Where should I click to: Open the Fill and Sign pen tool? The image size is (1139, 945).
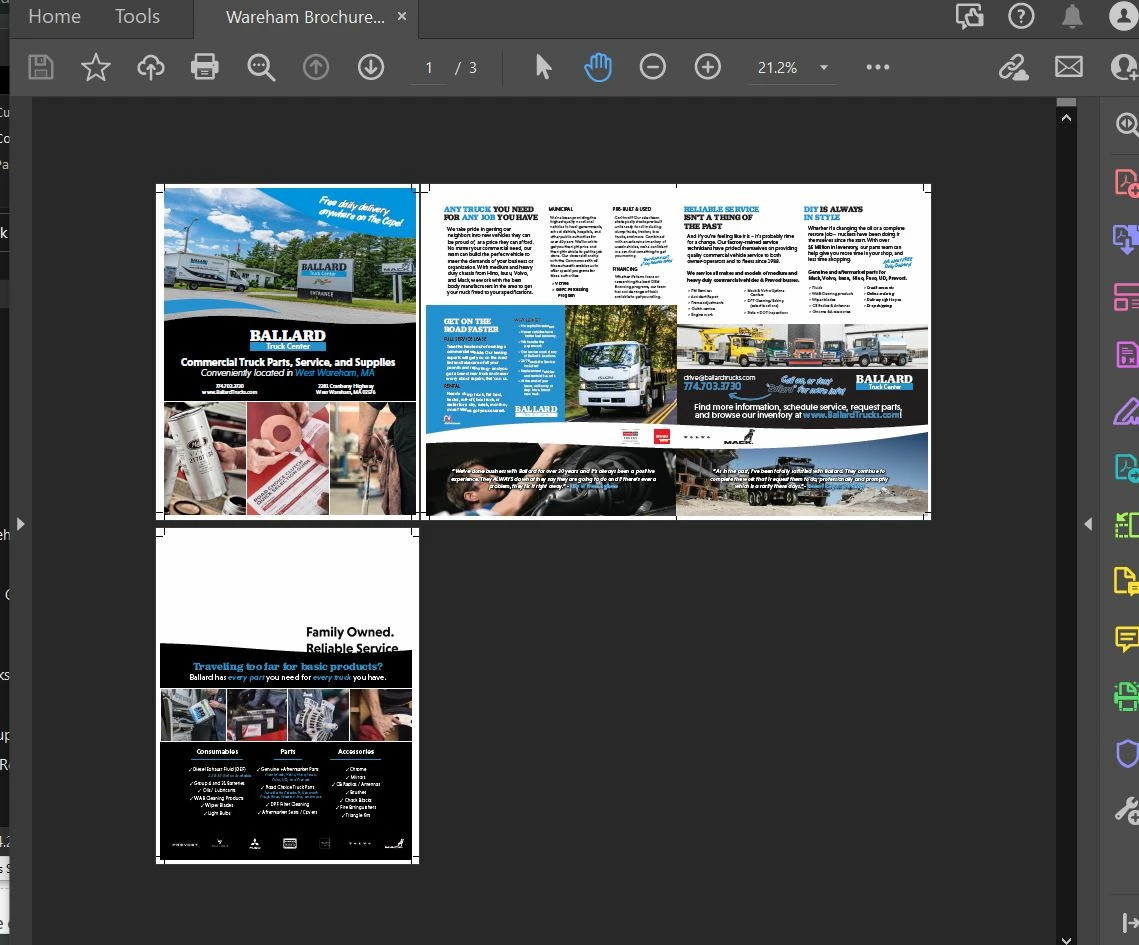(1127, 411)
